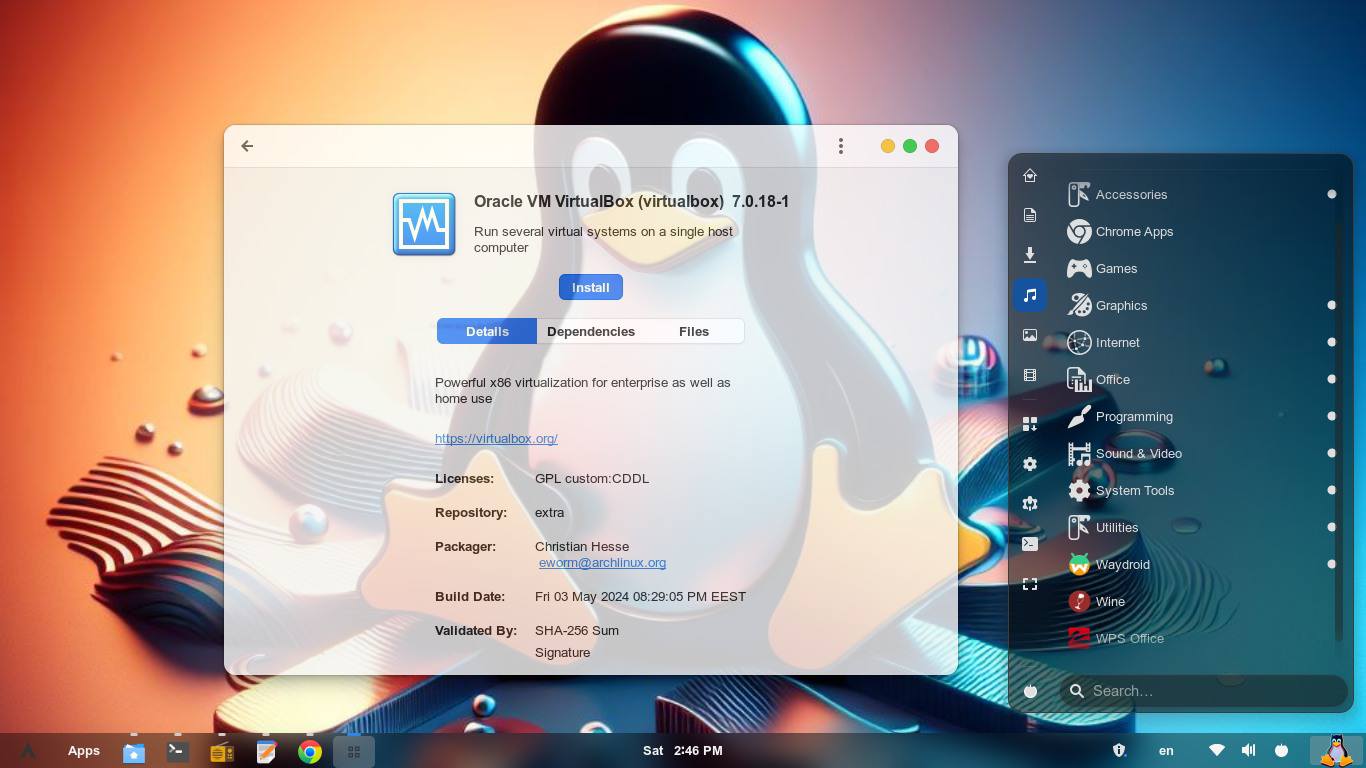The width and height of the screenshot is (1366, 768).
Task: Switch to the Details tab
Action: tap(487, 331)
